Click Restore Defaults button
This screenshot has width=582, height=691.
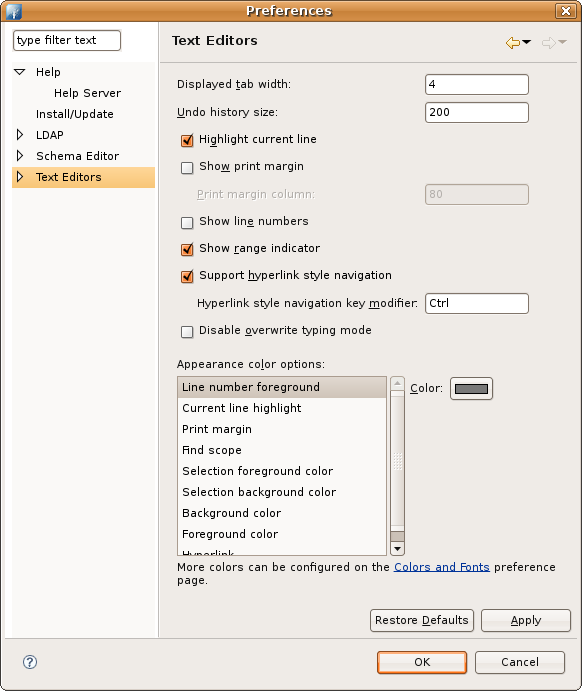pos(422,620)
